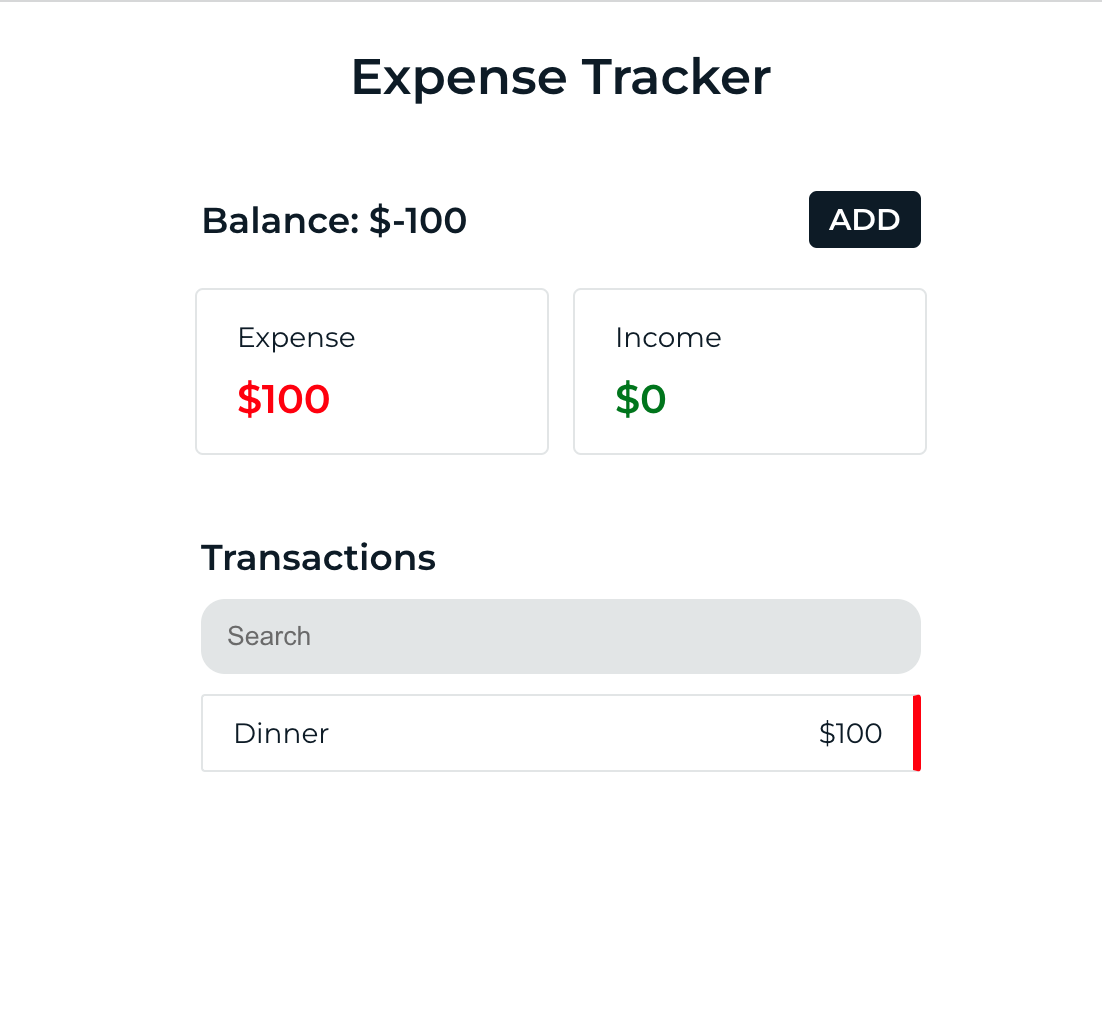Click the Expense label inside its card
The width and height of the screenshot is (1102, 1016).
click(x=296, y=338)
